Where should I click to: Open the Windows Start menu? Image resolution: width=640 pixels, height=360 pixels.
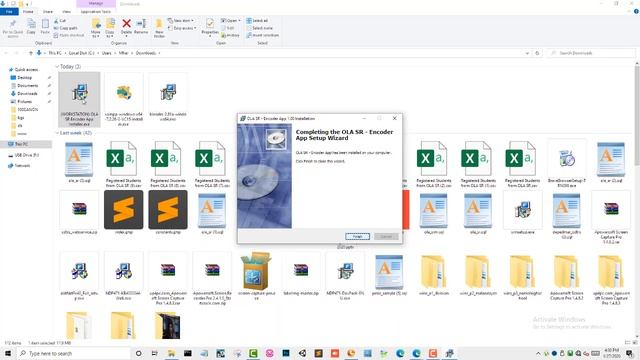7,353
